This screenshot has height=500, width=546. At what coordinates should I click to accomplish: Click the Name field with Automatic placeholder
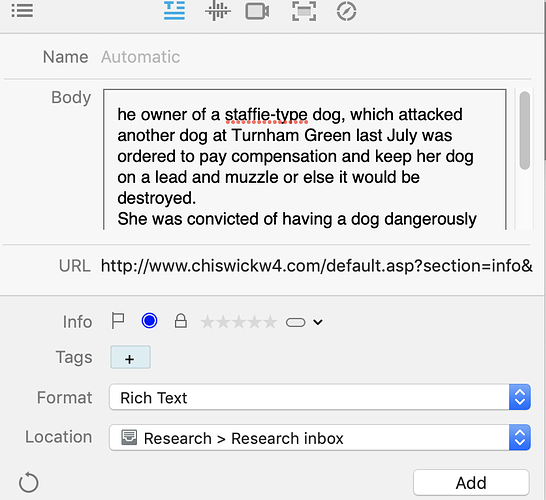pyautogui.click(x=315, y=57)
